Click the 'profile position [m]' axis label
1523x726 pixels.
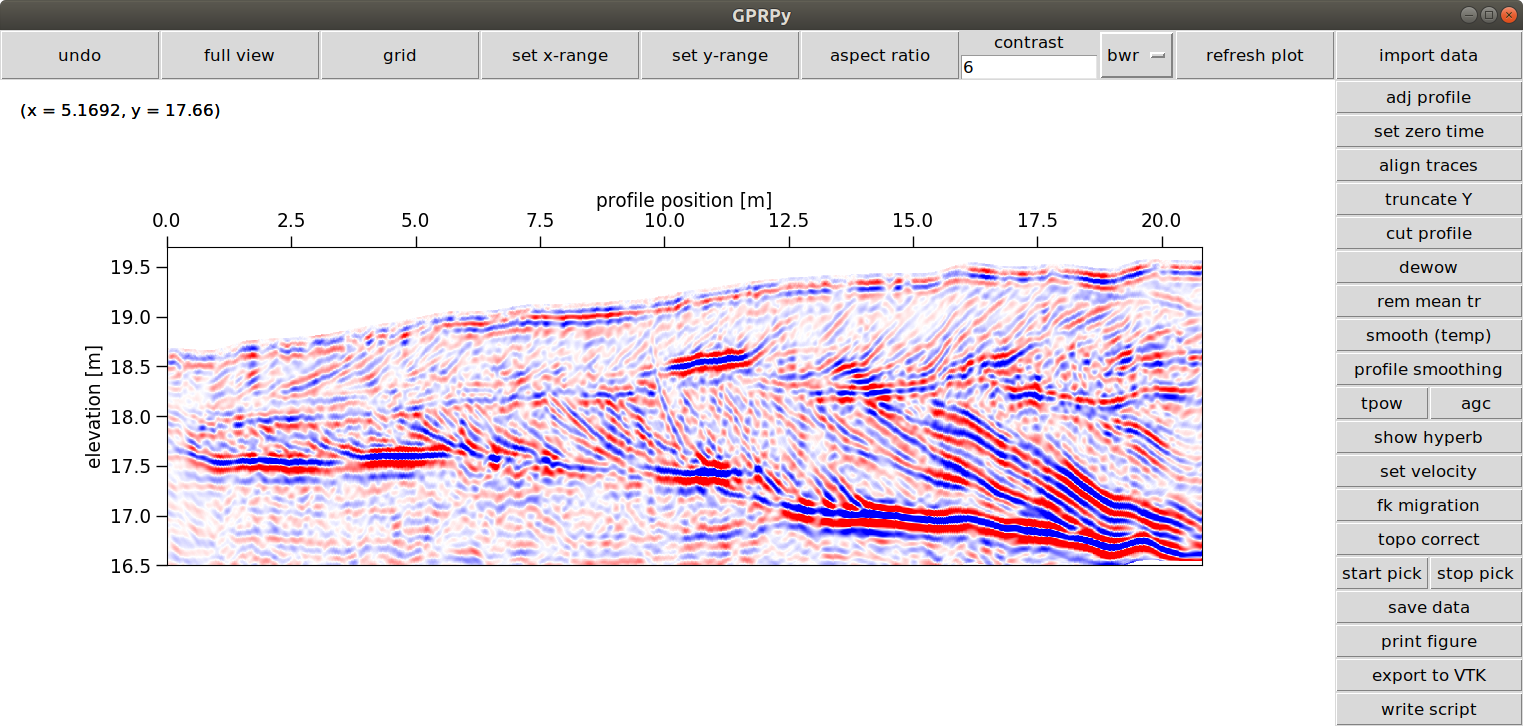684,200
